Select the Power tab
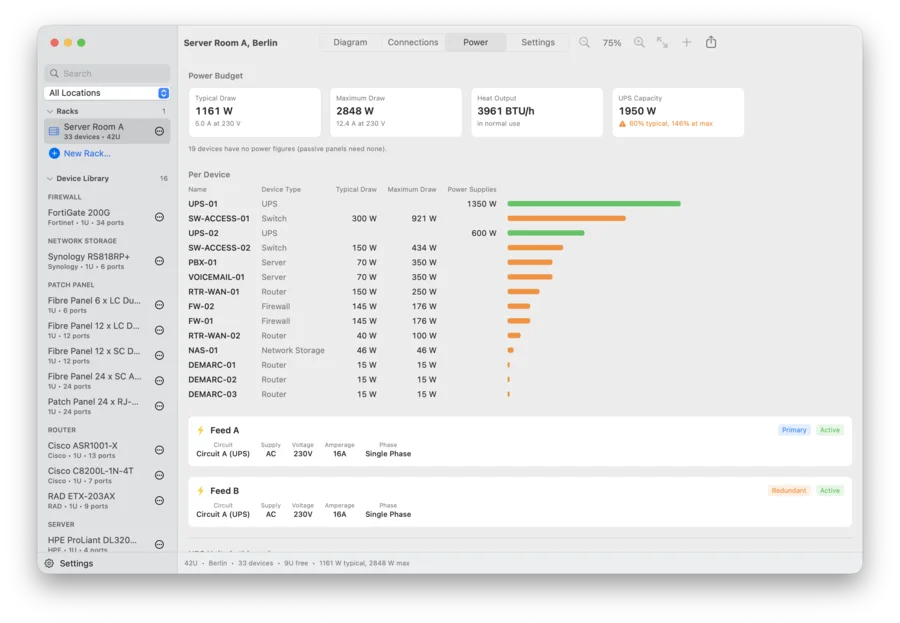Screen dimensions: 900x623 pyautogui.click(x=475, y=42)
